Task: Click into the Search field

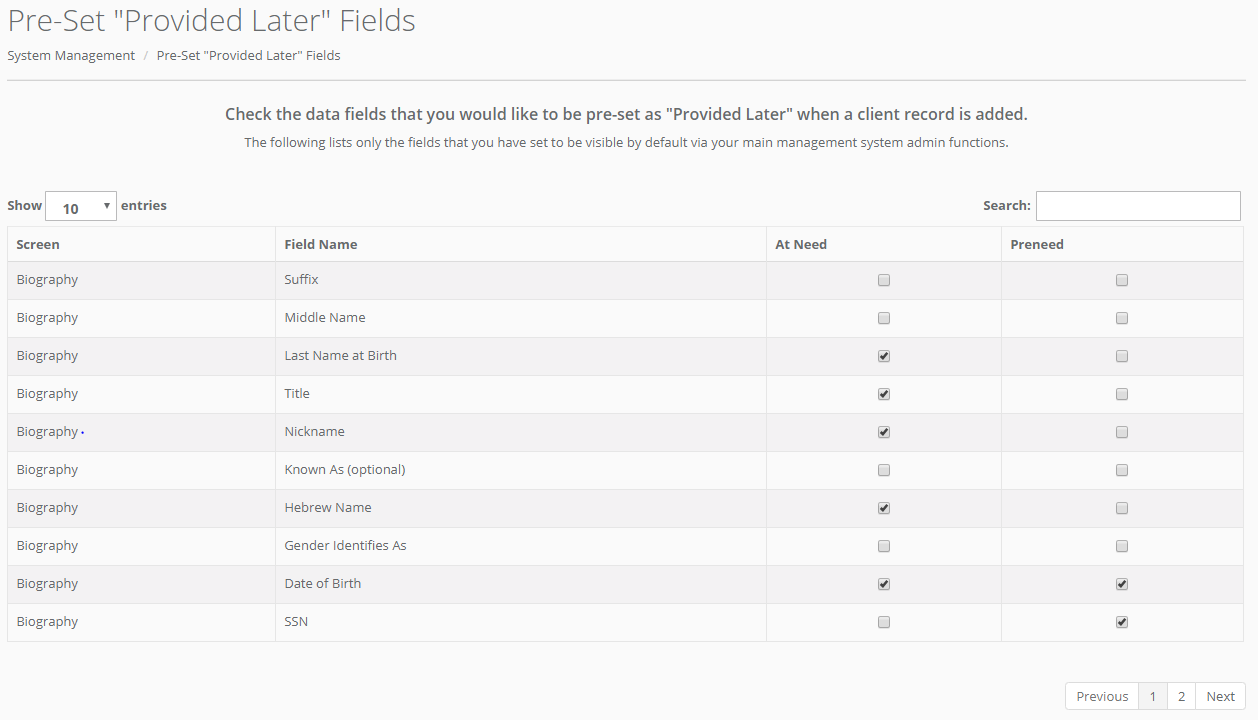Action: [x=1138, y=206]
